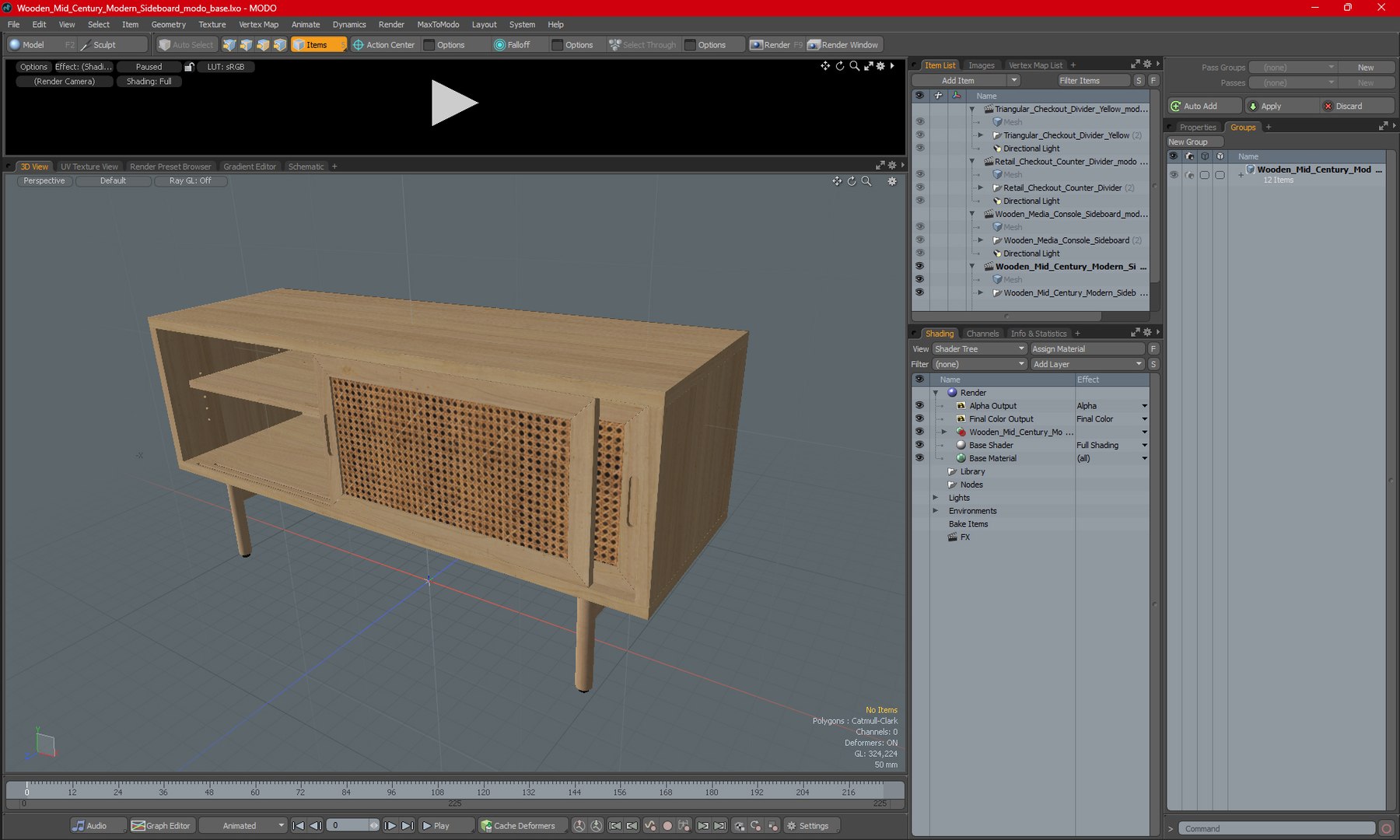
Task: Toggle visibility of Base Material
Action: click(x=919, y=459)
